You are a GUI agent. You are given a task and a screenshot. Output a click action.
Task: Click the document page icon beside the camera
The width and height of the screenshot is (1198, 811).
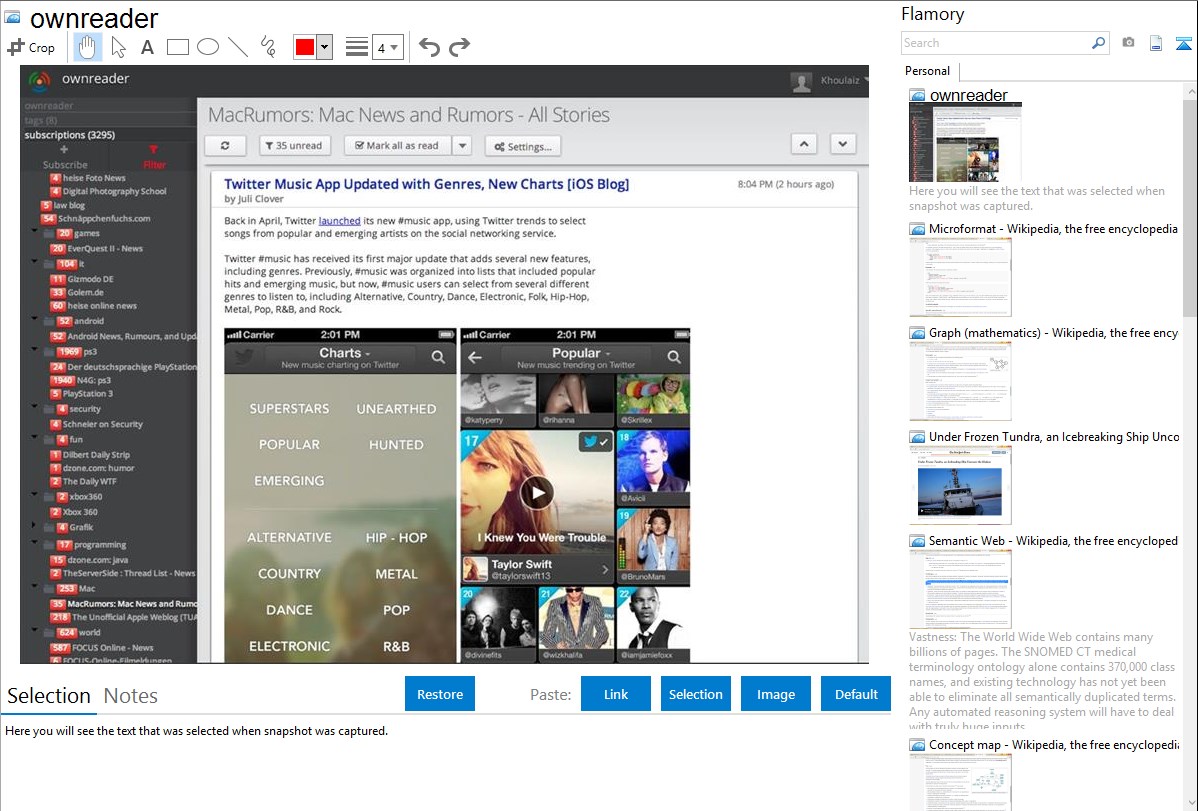tap(1156, 43)
